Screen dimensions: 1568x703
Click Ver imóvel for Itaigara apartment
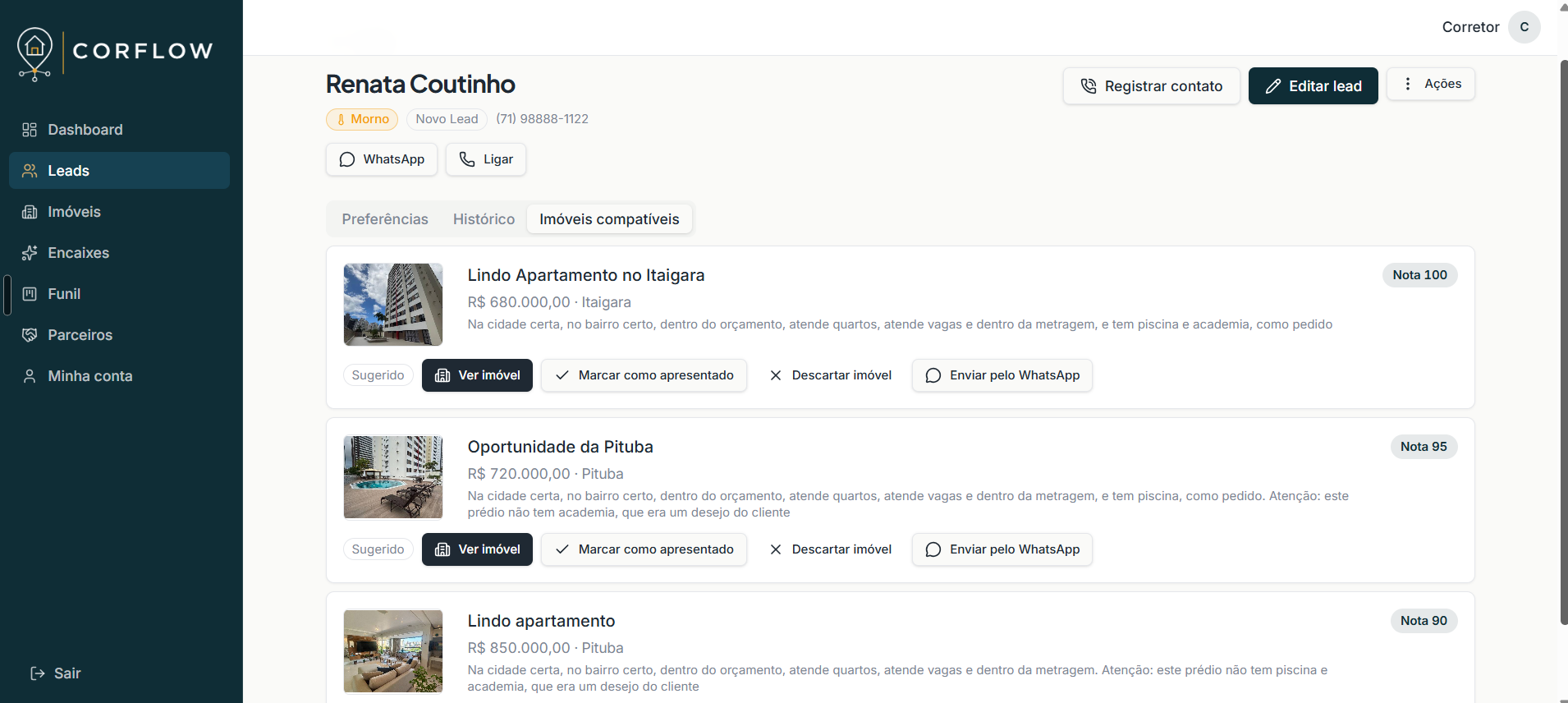(477, 375)
